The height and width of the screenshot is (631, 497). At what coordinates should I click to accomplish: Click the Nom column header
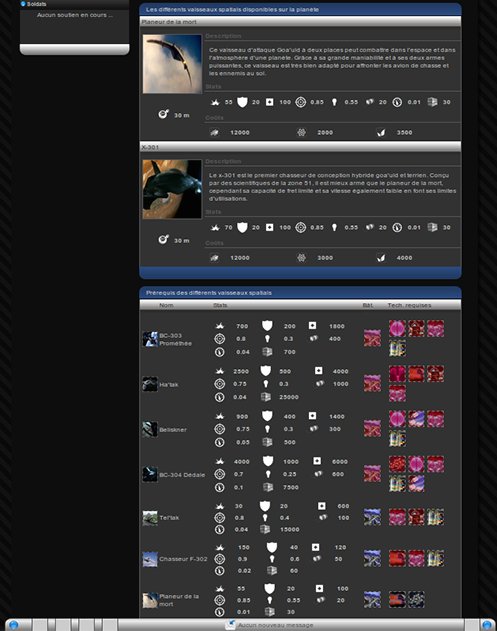point(166,305)
